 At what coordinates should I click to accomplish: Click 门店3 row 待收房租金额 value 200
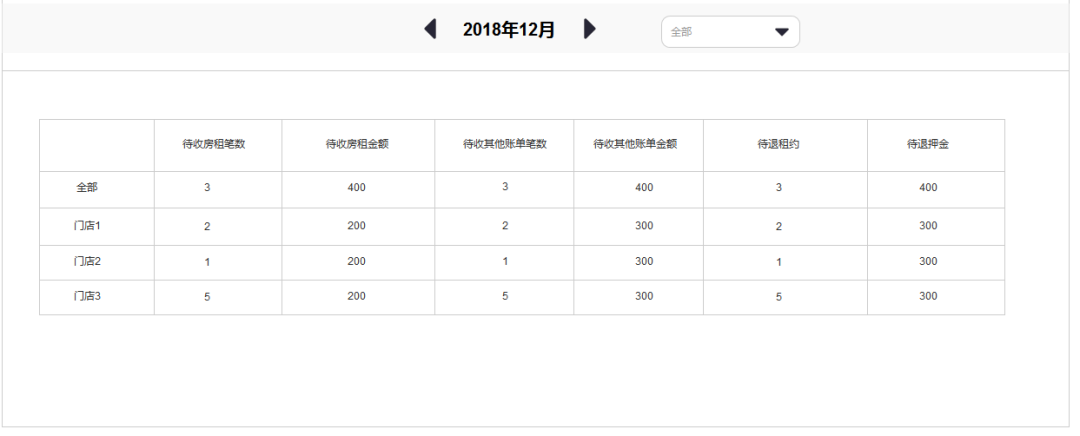[357, 296]
